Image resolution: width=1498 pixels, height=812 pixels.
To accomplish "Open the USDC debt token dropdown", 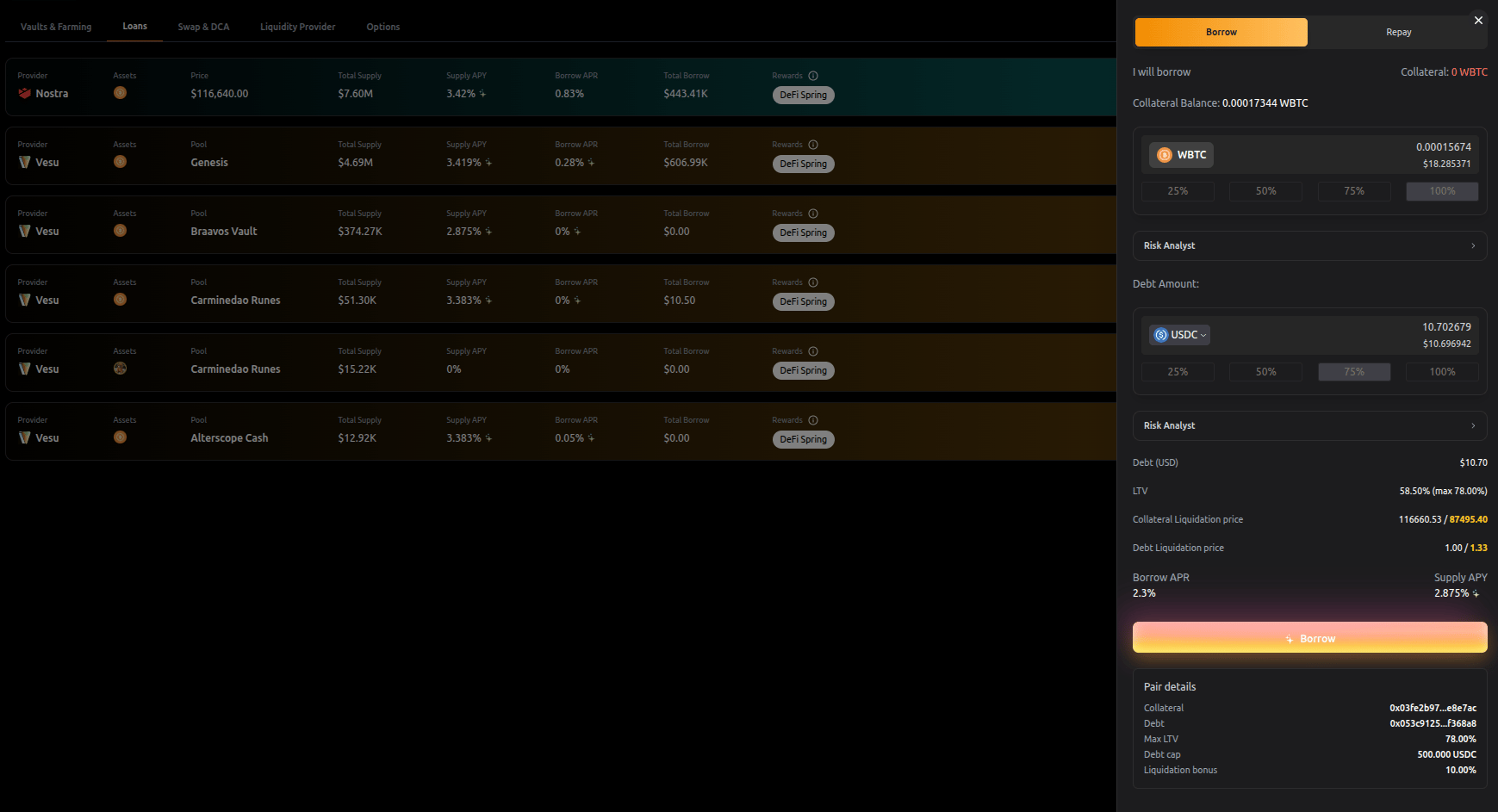I will (1179, 335).
